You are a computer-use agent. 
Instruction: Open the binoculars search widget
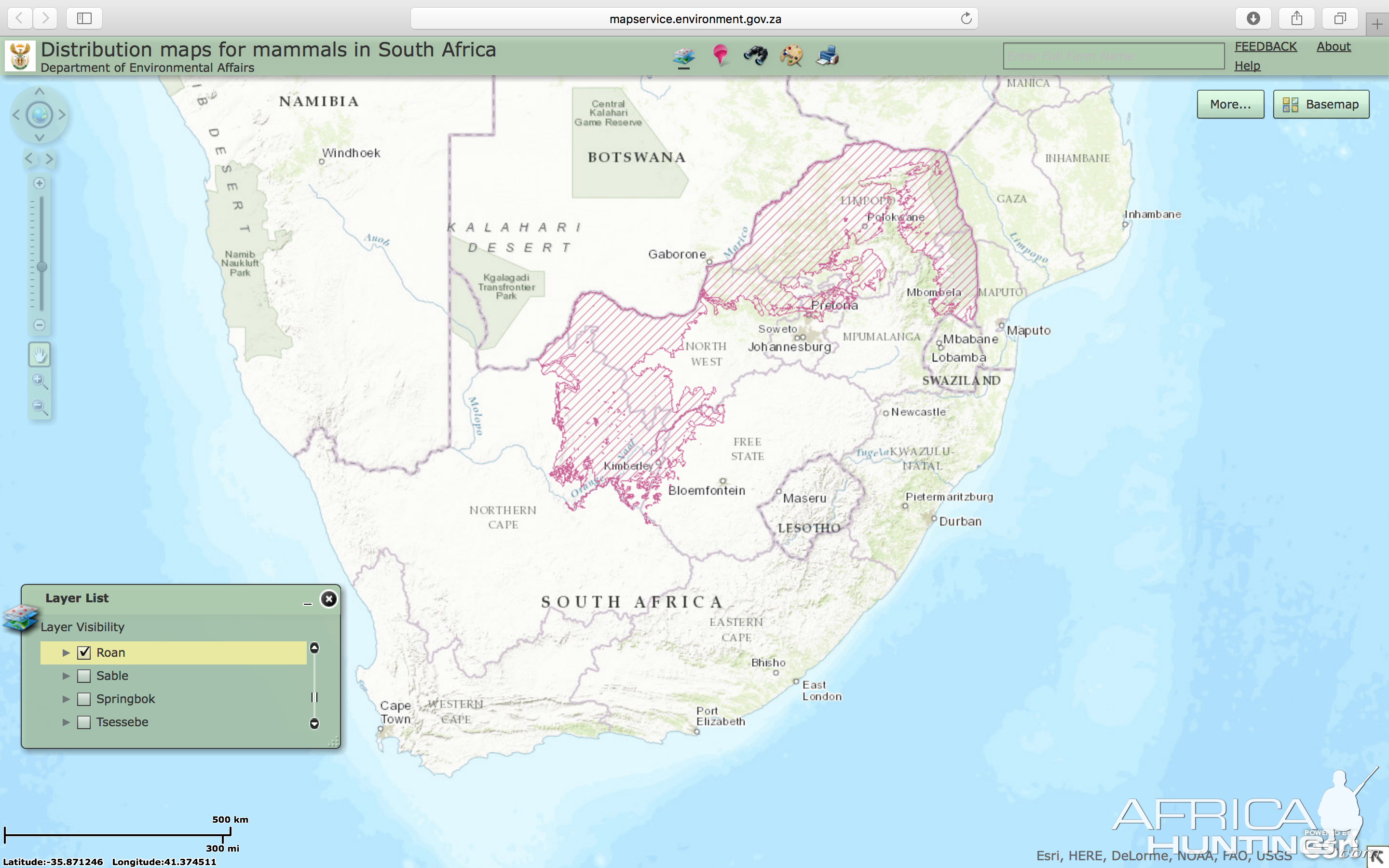[755, 55]
